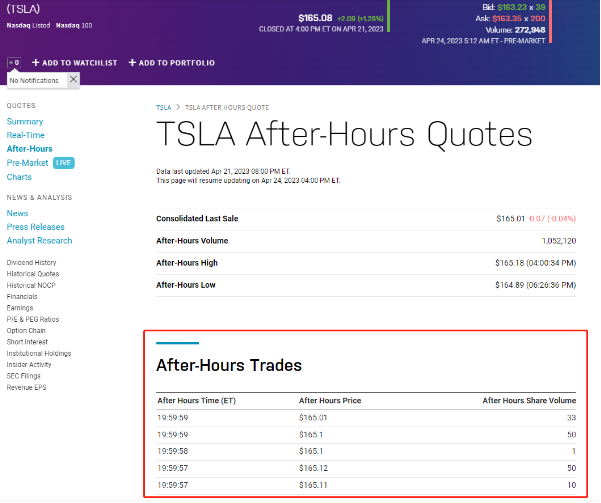Open the Summary quotes page
The image size is (601, 503).
pos(25,121)
